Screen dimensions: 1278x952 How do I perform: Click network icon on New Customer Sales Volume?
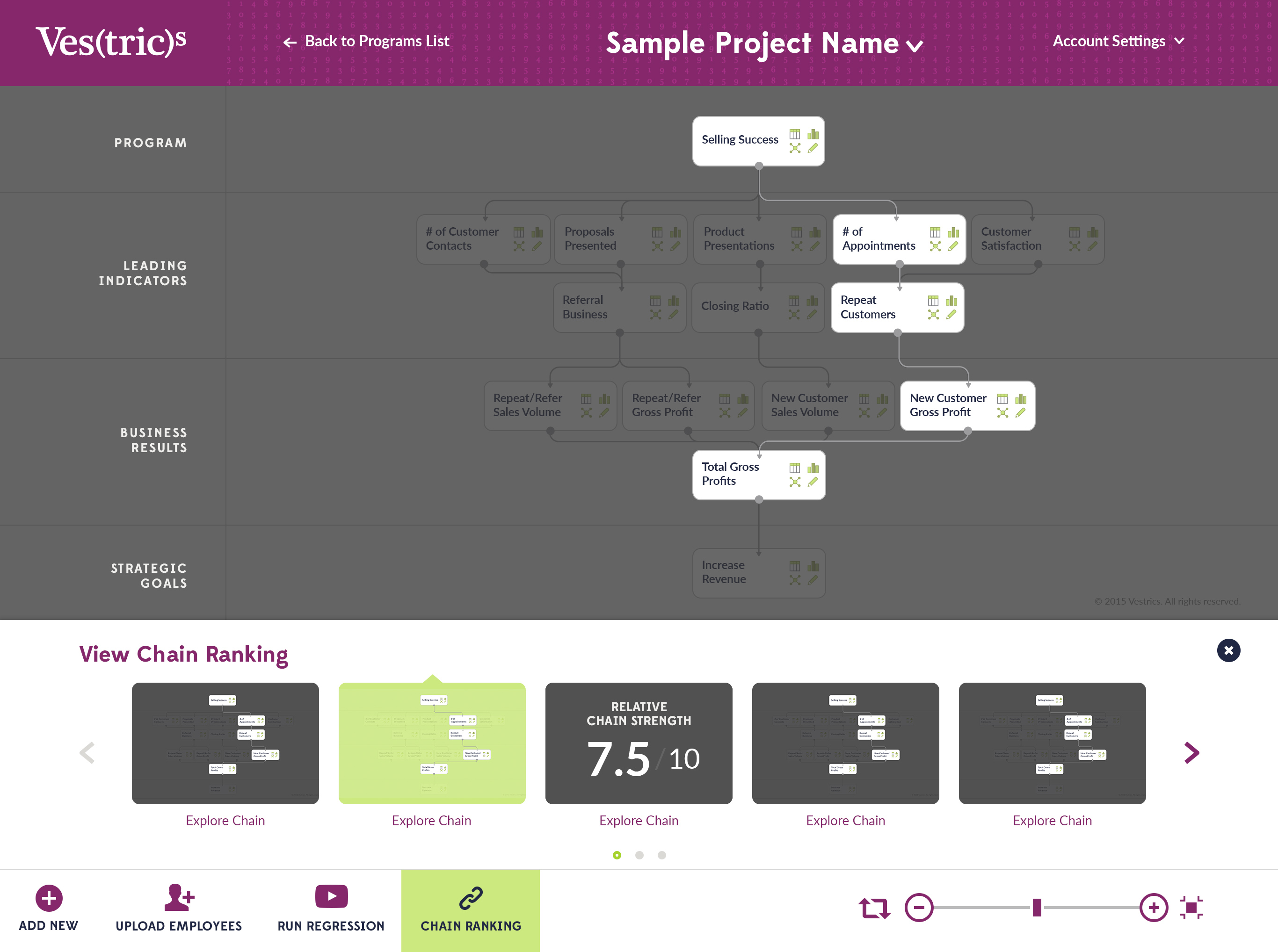[x=864, y=412]
